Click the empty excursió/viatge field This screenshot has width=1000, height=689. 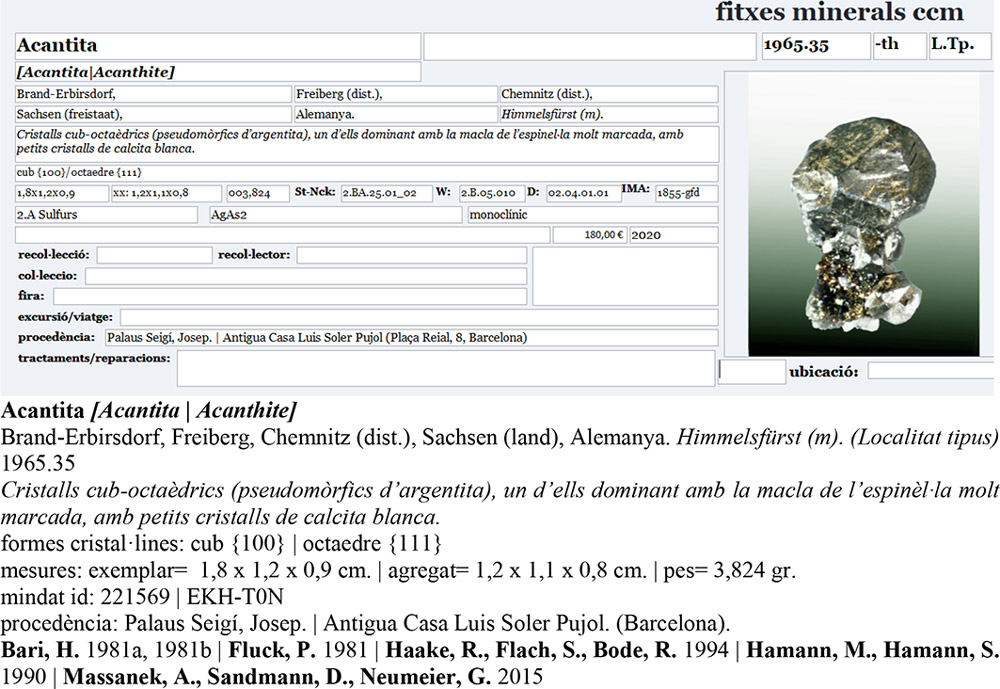(x=419, y=317)
